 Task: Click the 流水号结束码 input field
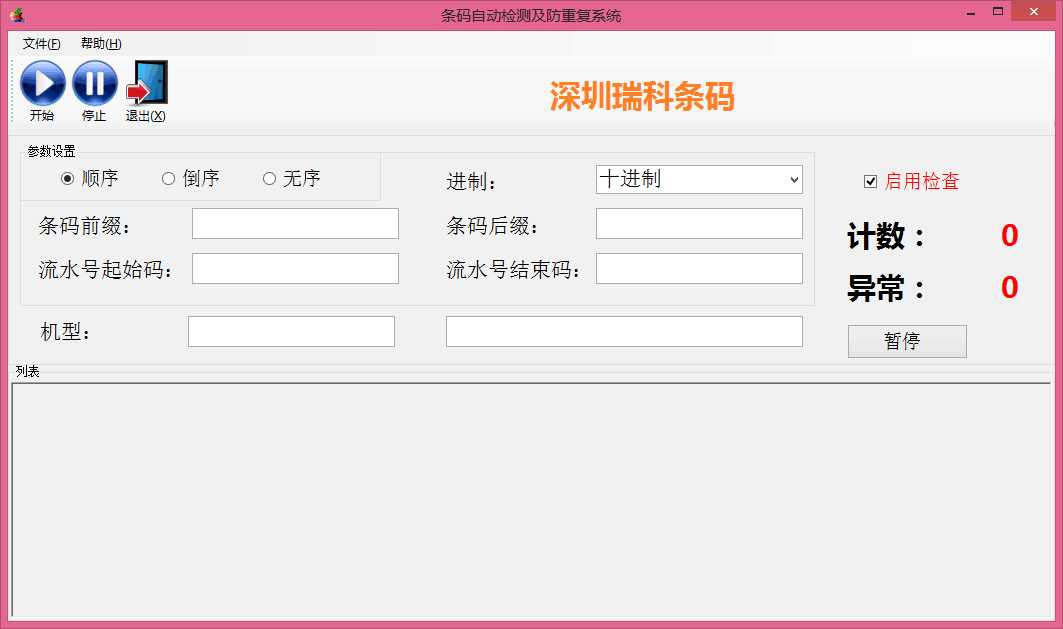(x=699, y=268)
